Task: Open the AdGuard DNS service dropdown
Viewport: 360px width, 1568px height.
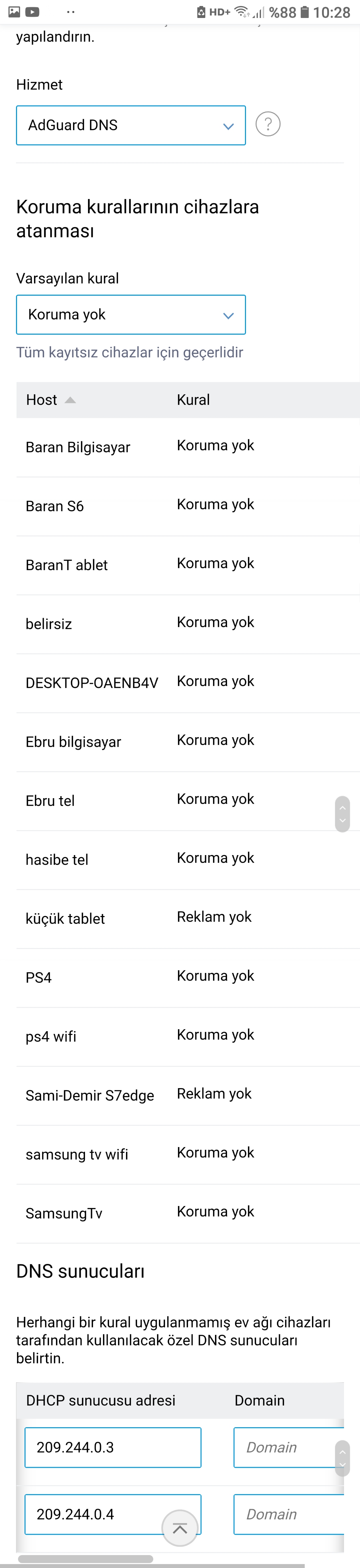Action: tap(131, 126)
